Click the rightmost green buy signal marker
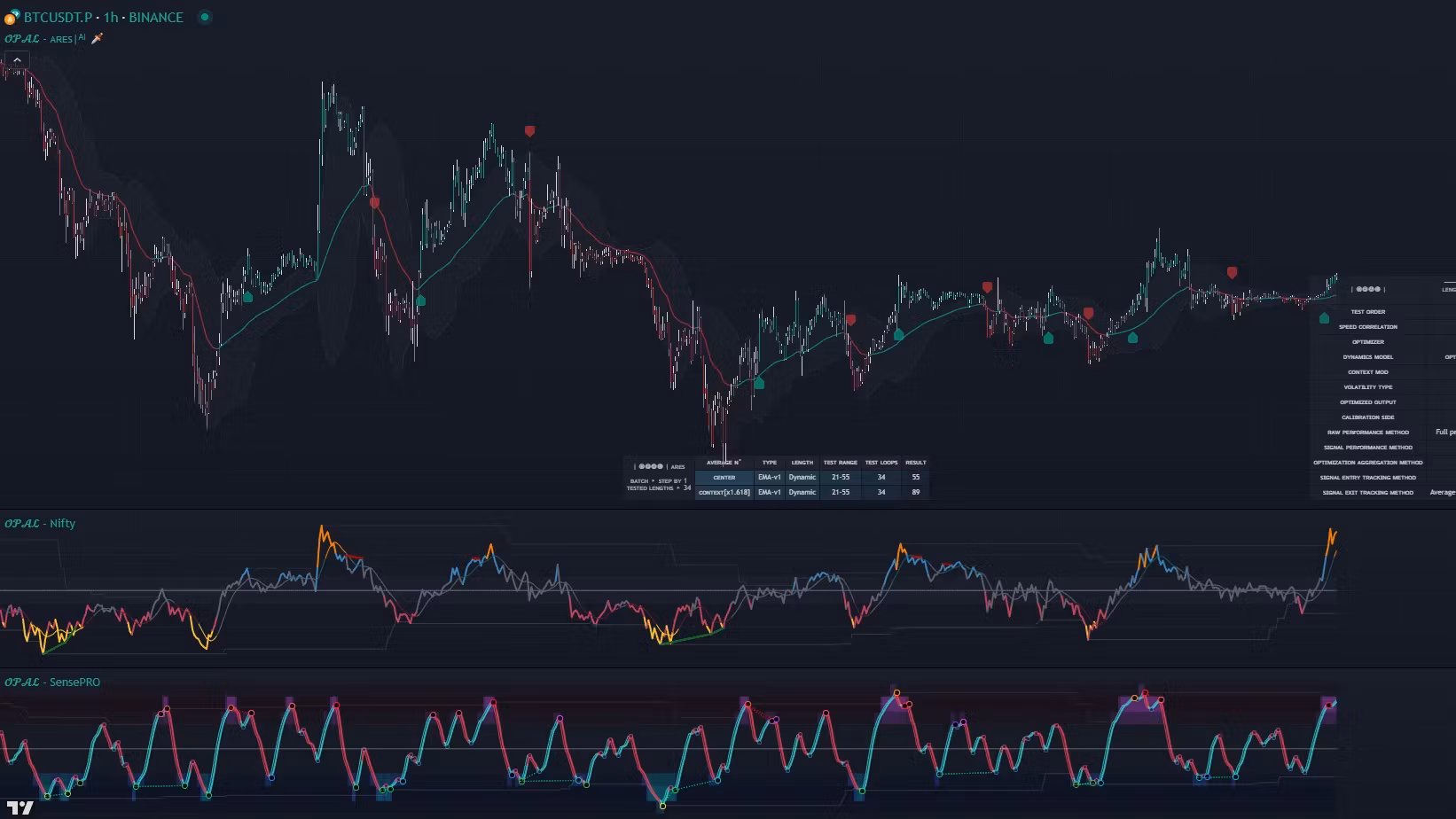 [x=1324, y=317]
